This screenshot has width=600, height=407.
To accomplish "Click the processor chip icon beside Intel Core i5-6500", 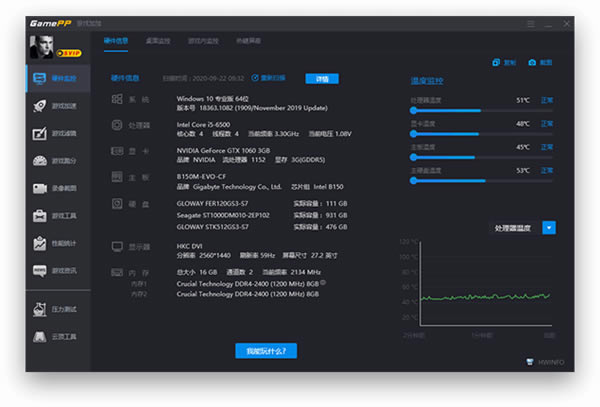I will coord(117,125).
